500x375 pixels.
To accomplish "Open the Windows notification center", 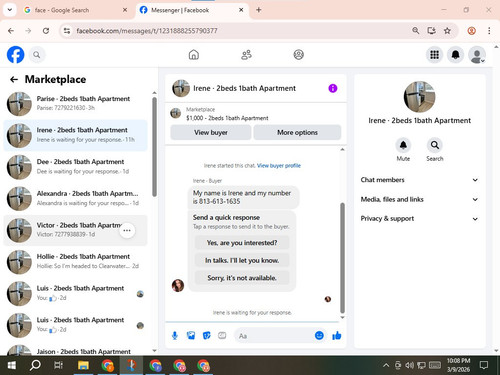I will click(484, 365).
